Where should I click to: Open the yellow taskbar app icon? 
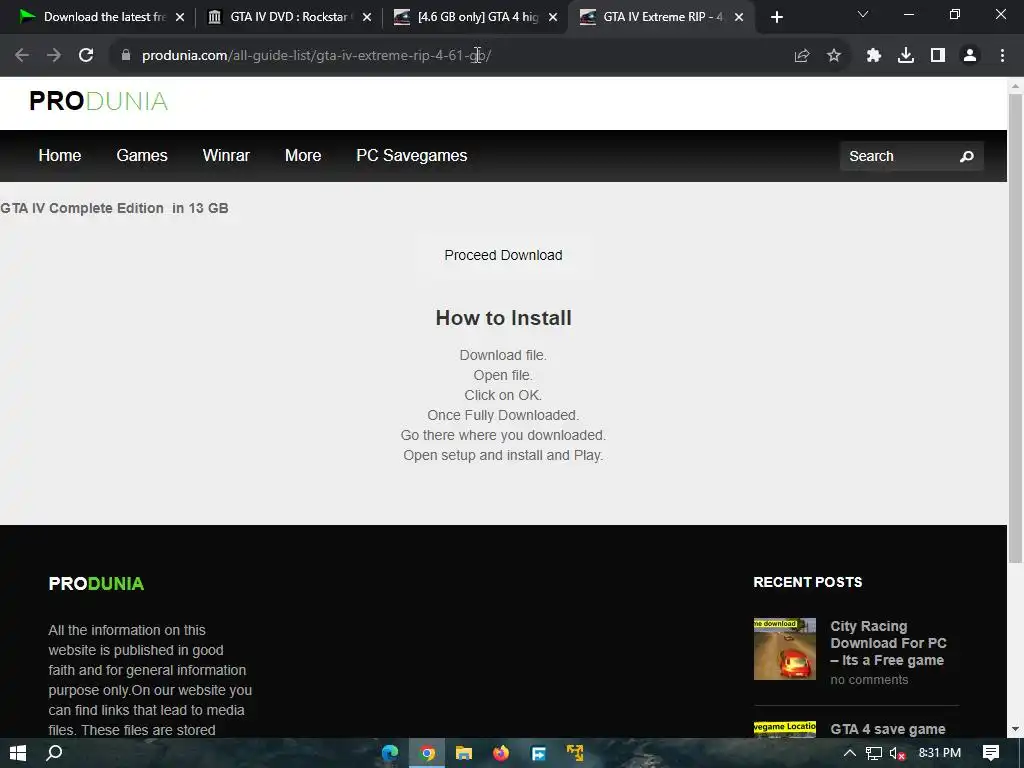pos(575,754)
